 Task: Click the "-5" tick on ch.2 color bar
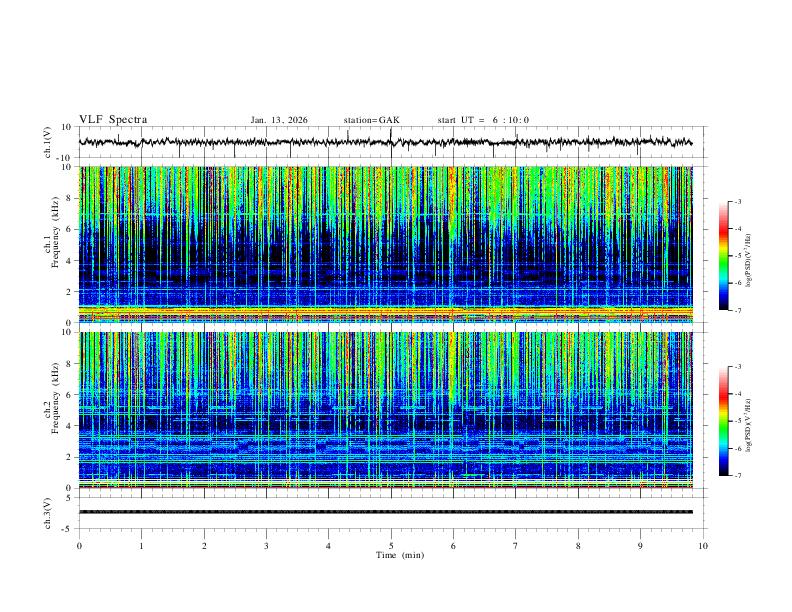[737, 421]
